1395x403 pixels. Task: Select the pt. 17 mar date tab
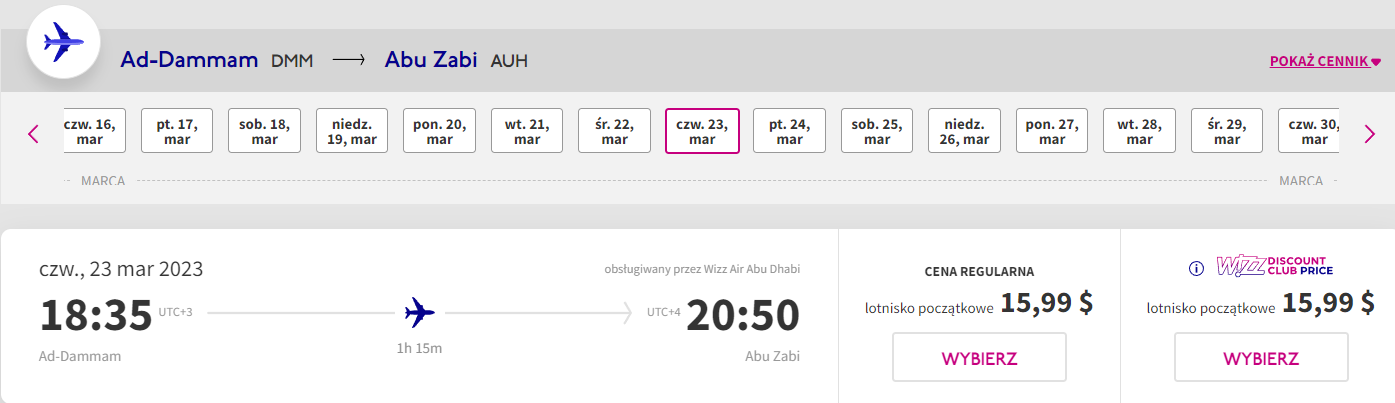click(177, 131)
